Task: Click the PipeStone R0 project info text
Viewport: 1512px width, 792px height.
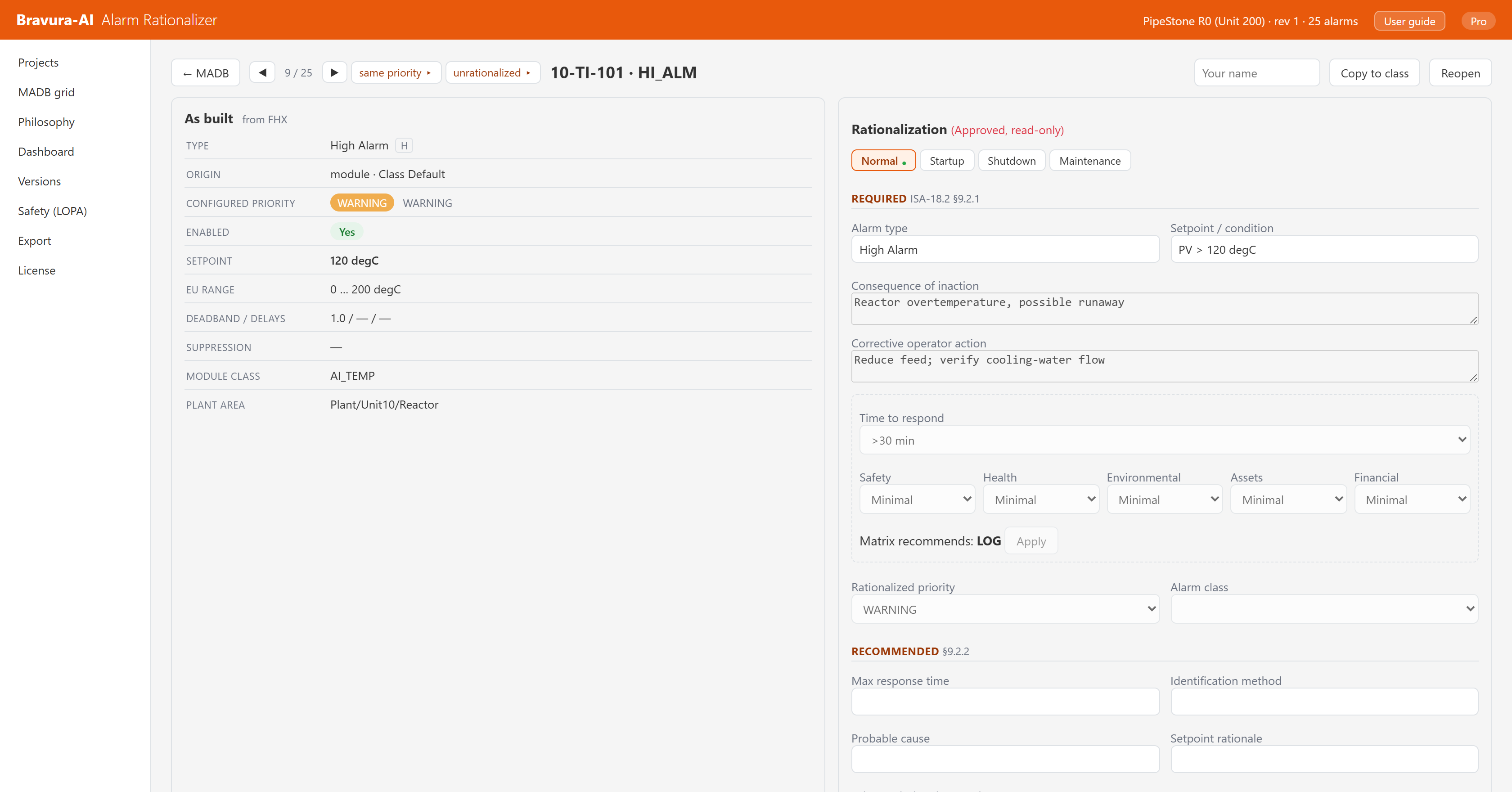Action: click(1250, 21)
